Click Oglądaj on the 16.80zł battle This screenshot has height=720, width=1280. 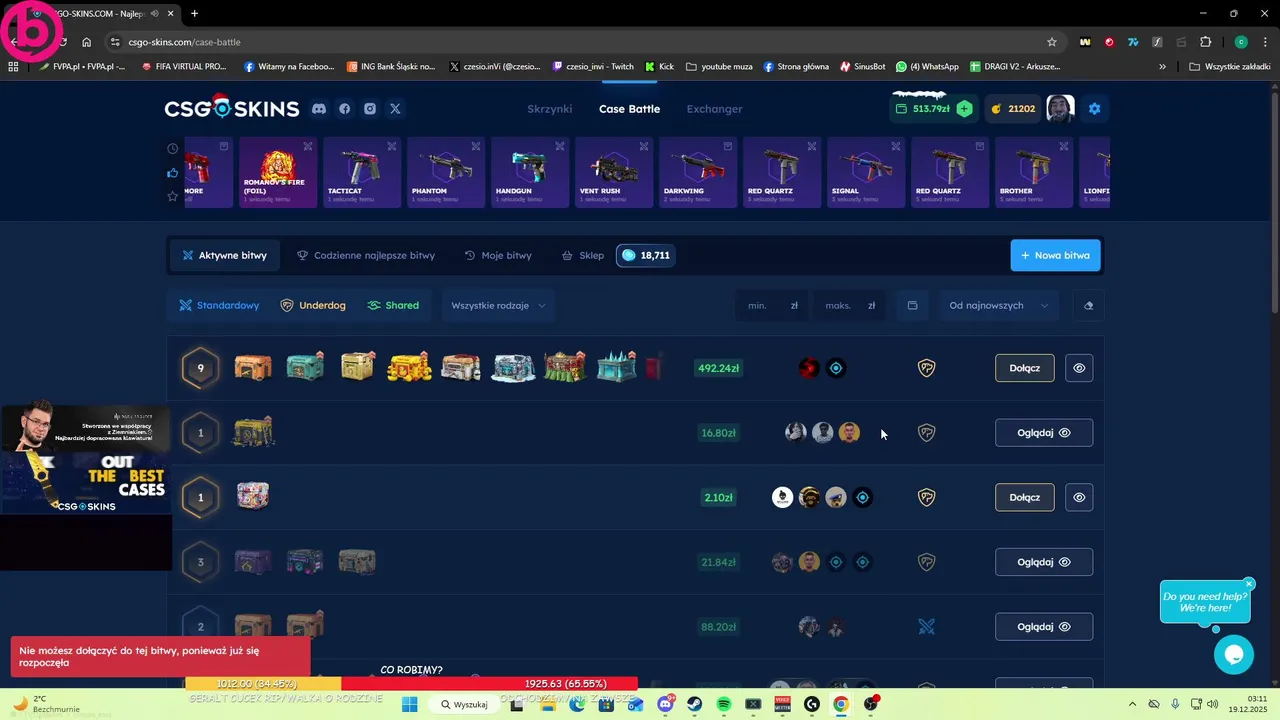coord(1044,433)
